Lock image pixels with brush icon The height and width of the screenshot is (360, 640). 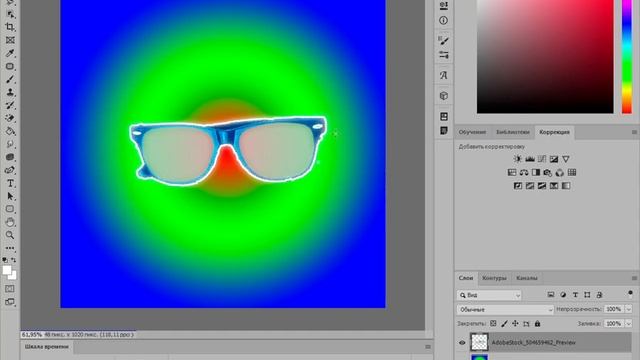coord(504,324)
